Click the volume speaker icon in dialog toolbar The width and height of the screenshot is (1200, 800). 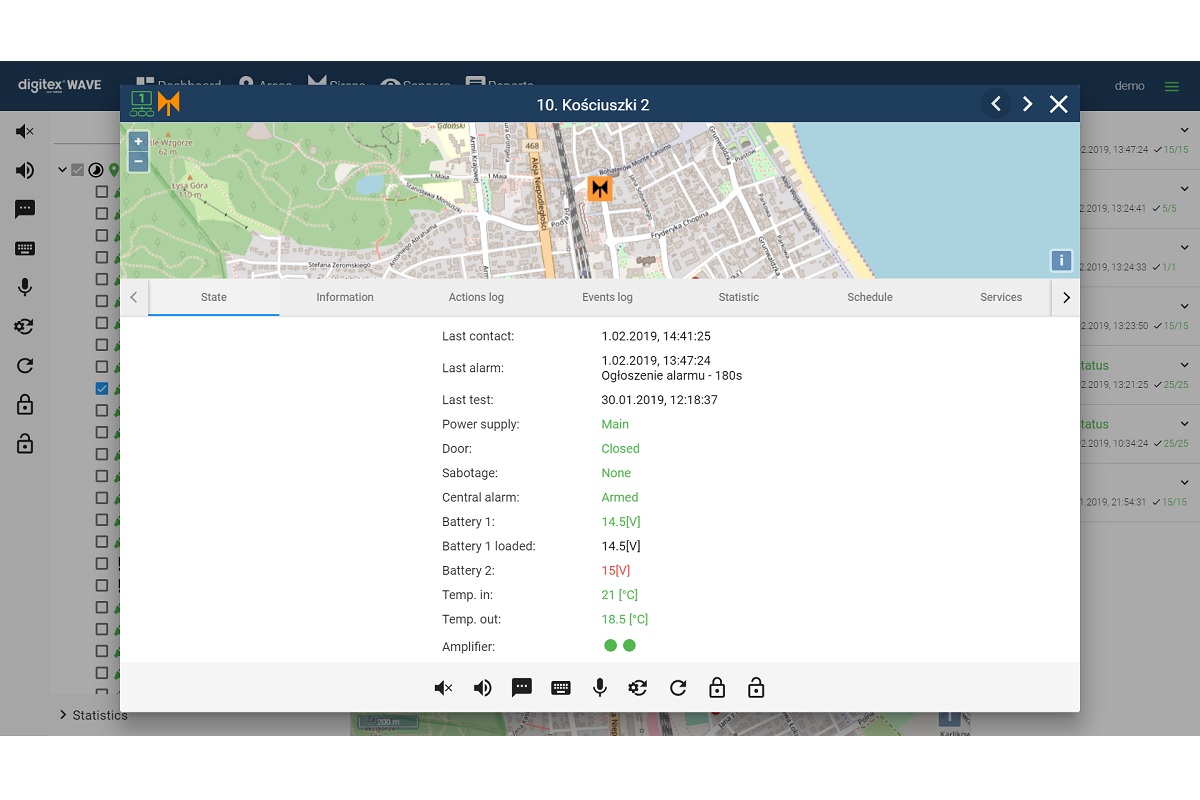tap(483, 688)
